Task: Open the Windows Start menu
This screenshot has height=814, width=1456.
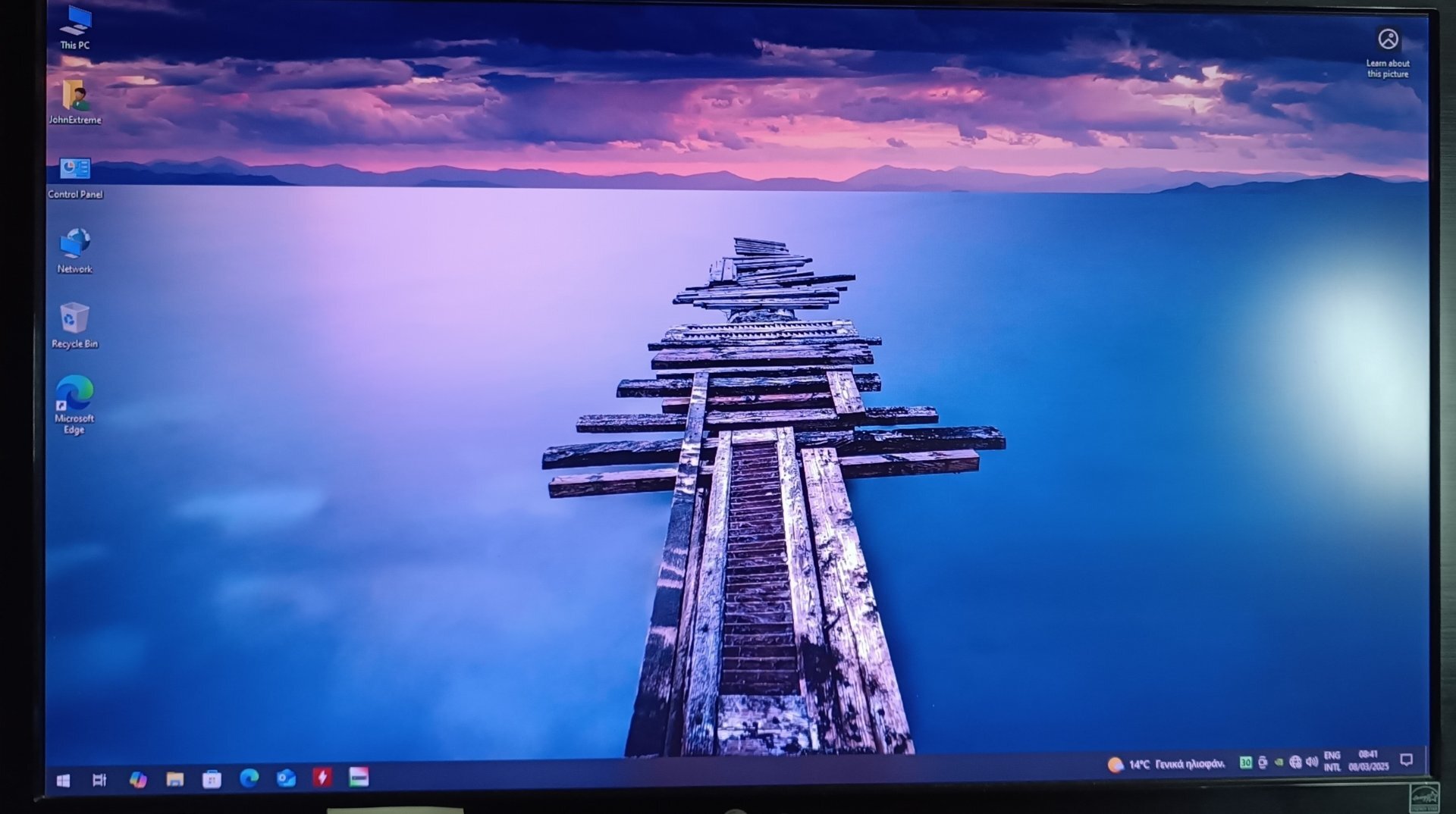Action: point(64,780)
